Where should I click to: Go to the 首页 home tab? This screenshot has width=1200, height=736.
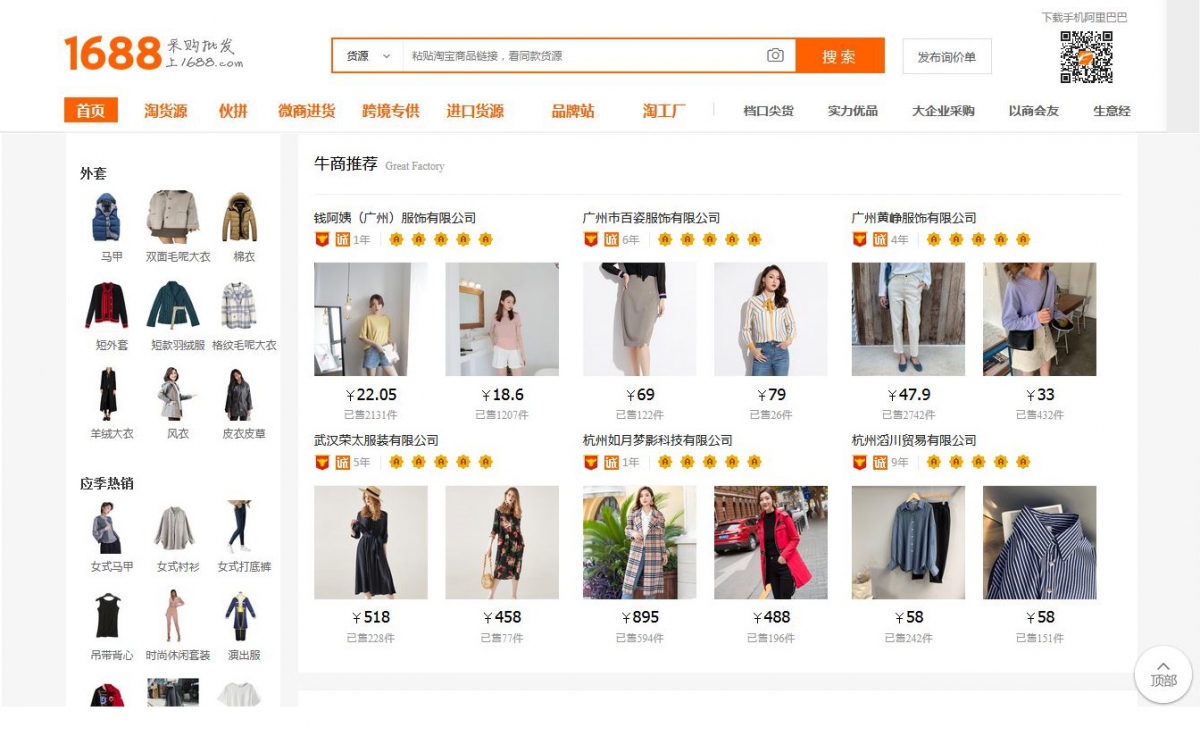[x=91, y=110]
